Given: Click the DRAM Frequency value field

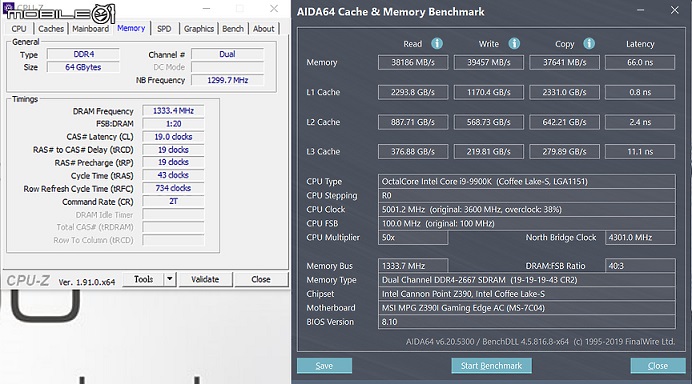Looking at the screenshot, I should (173, 111).
